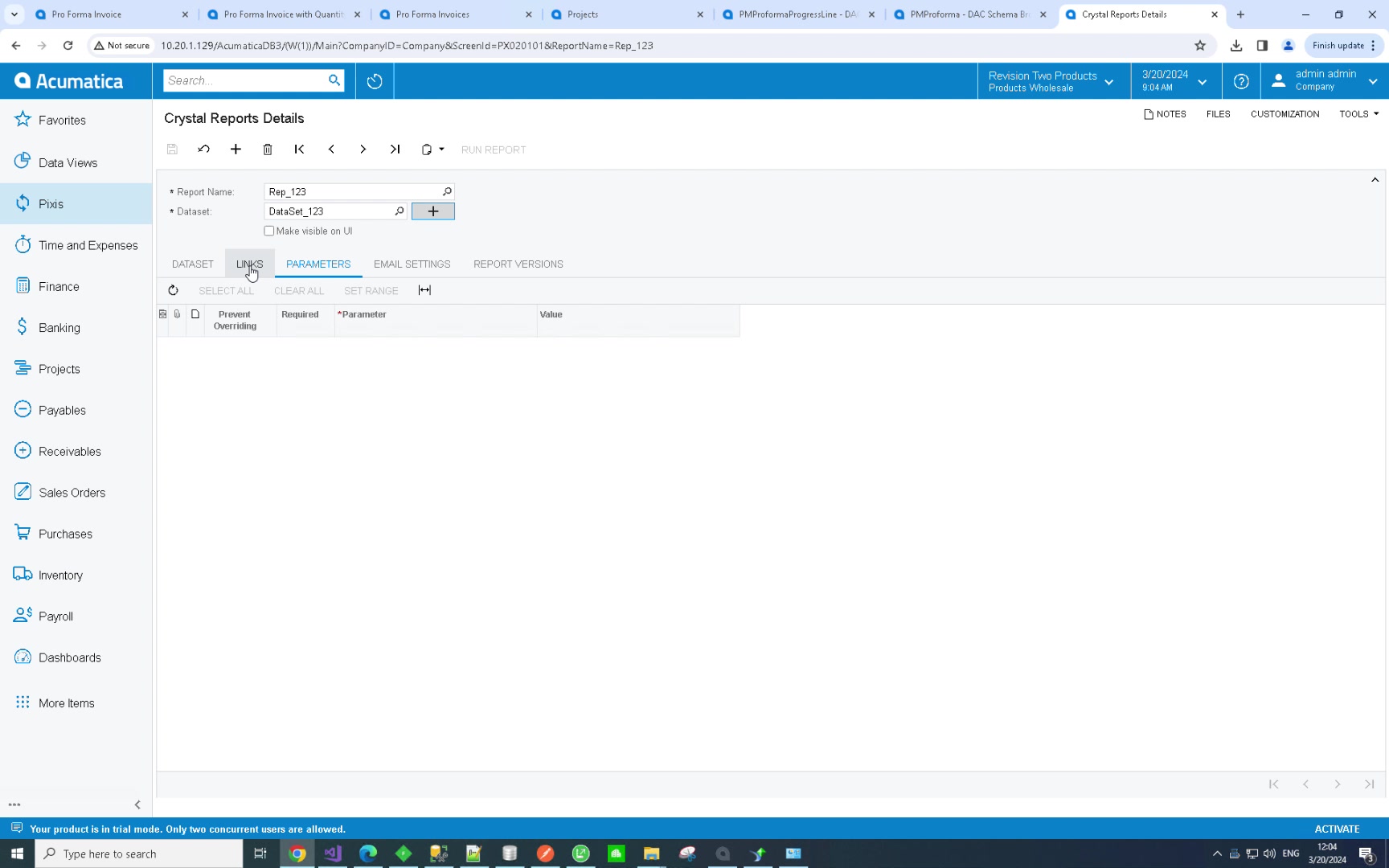Screen dimensions: 1389x868
Task: Click the Add New Record plus icon
Action: tap(236, 149)
